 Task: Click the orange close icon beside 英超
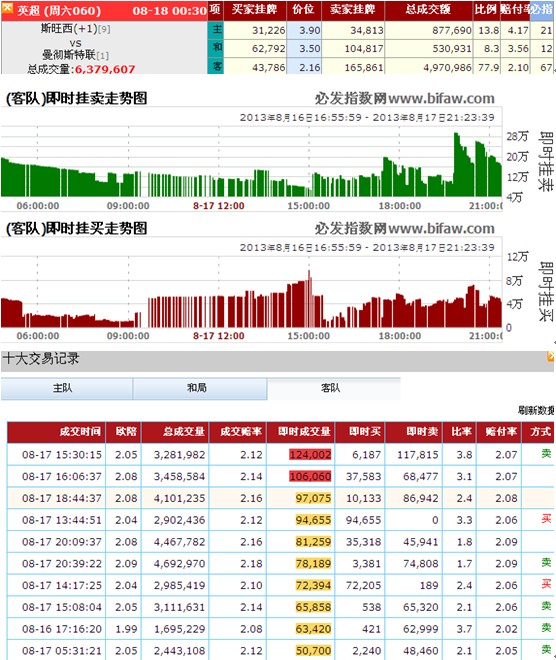tap(7, 7)
